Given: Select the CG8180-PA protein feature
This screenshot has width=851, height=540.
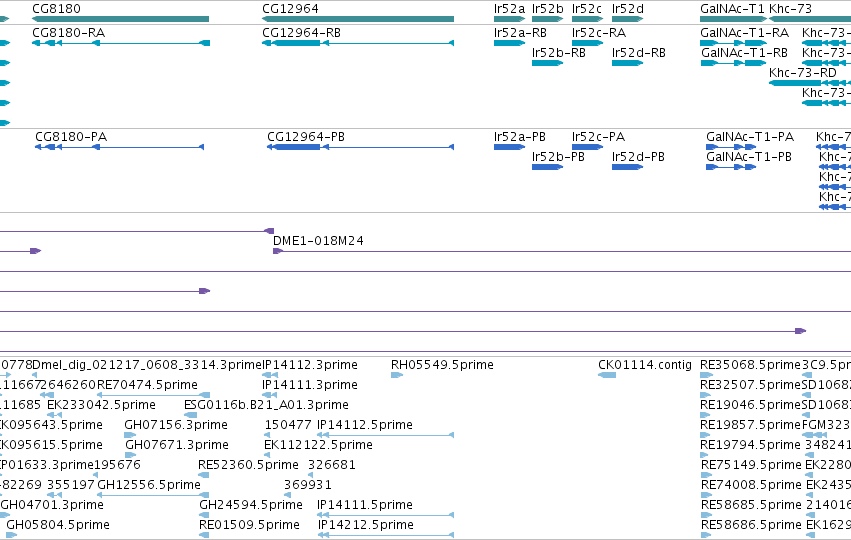Looking at the screenshot, I should 119,147.
